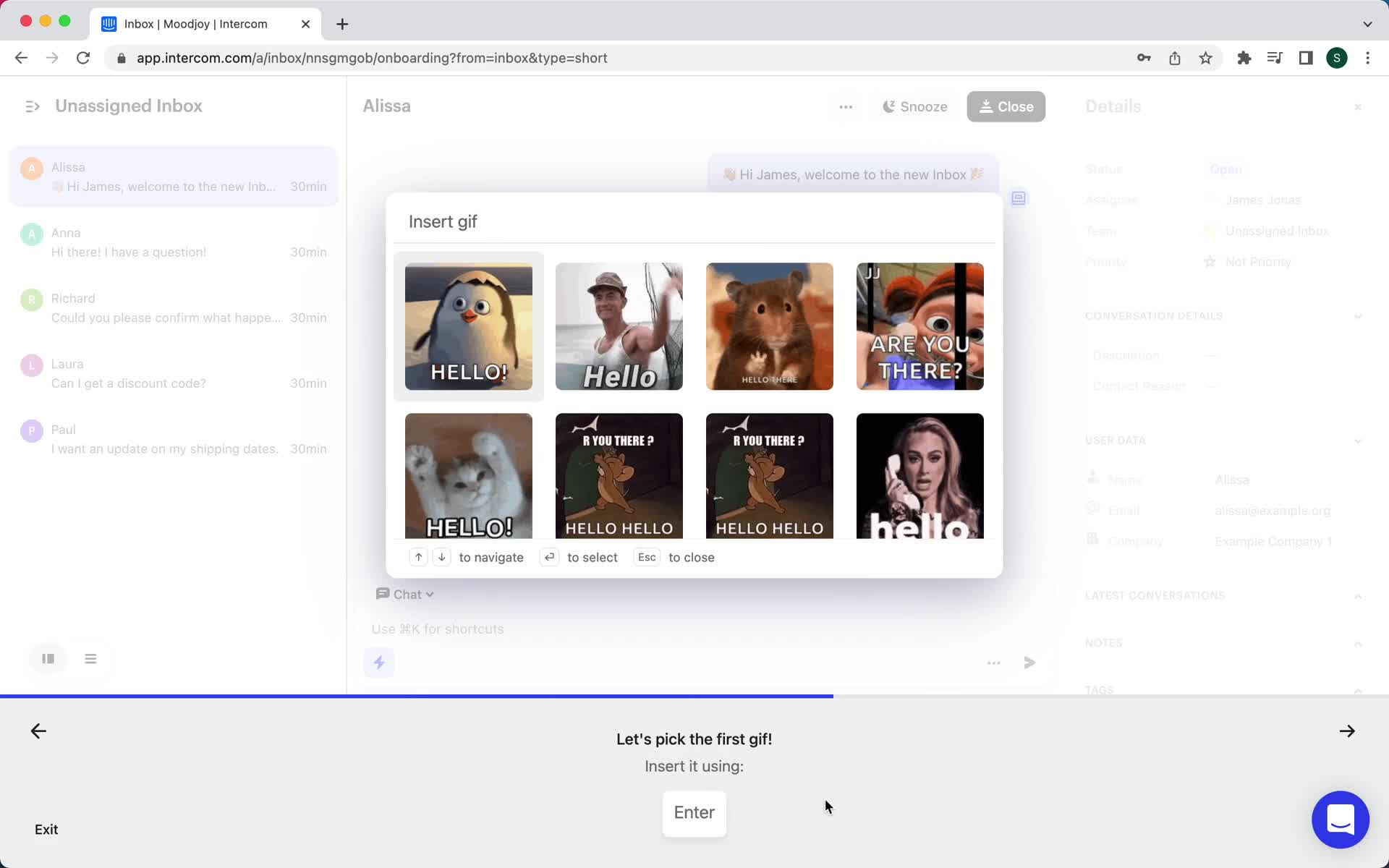Expand the USER DATA section
Screen dimensions: 1389x868
click(1357, 439)
